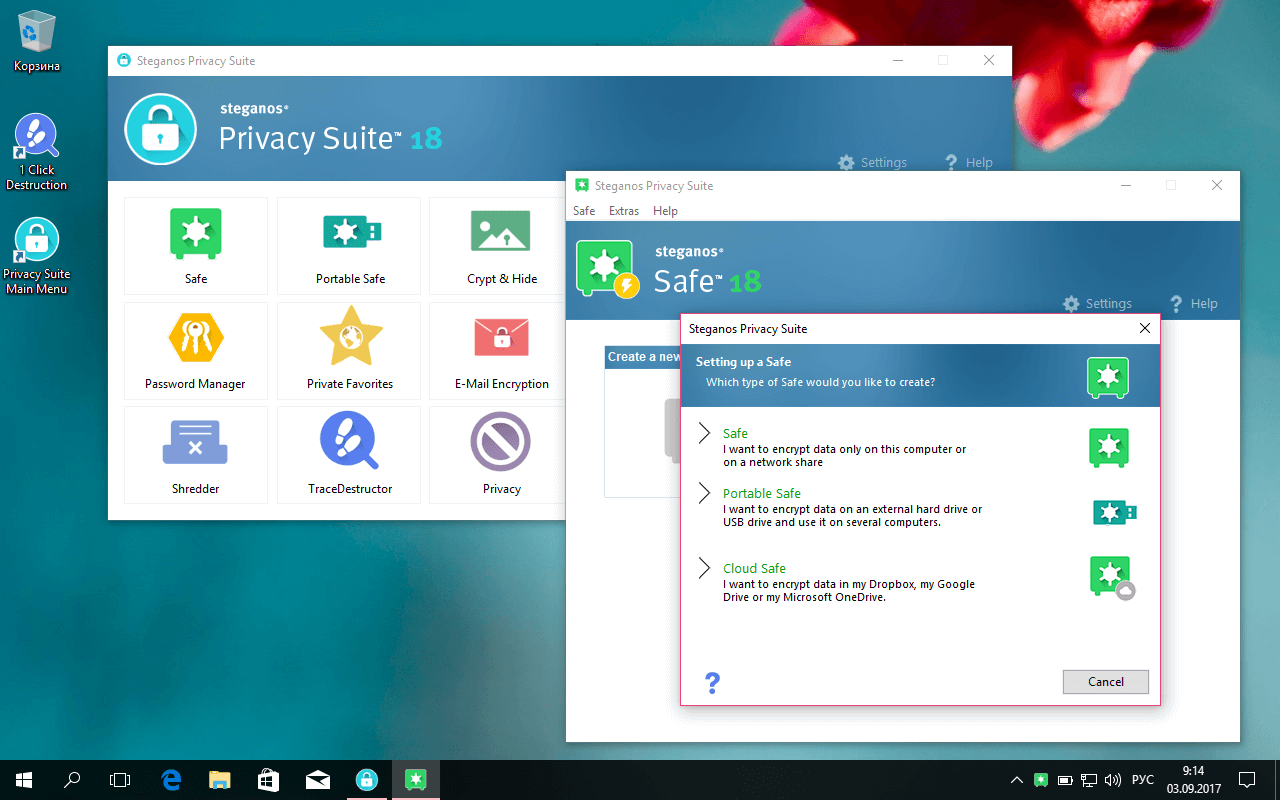Launch the Password Manager tile
Image resolution: width=1280 pixels, height=800 pixels.
[x=196, y=350]
